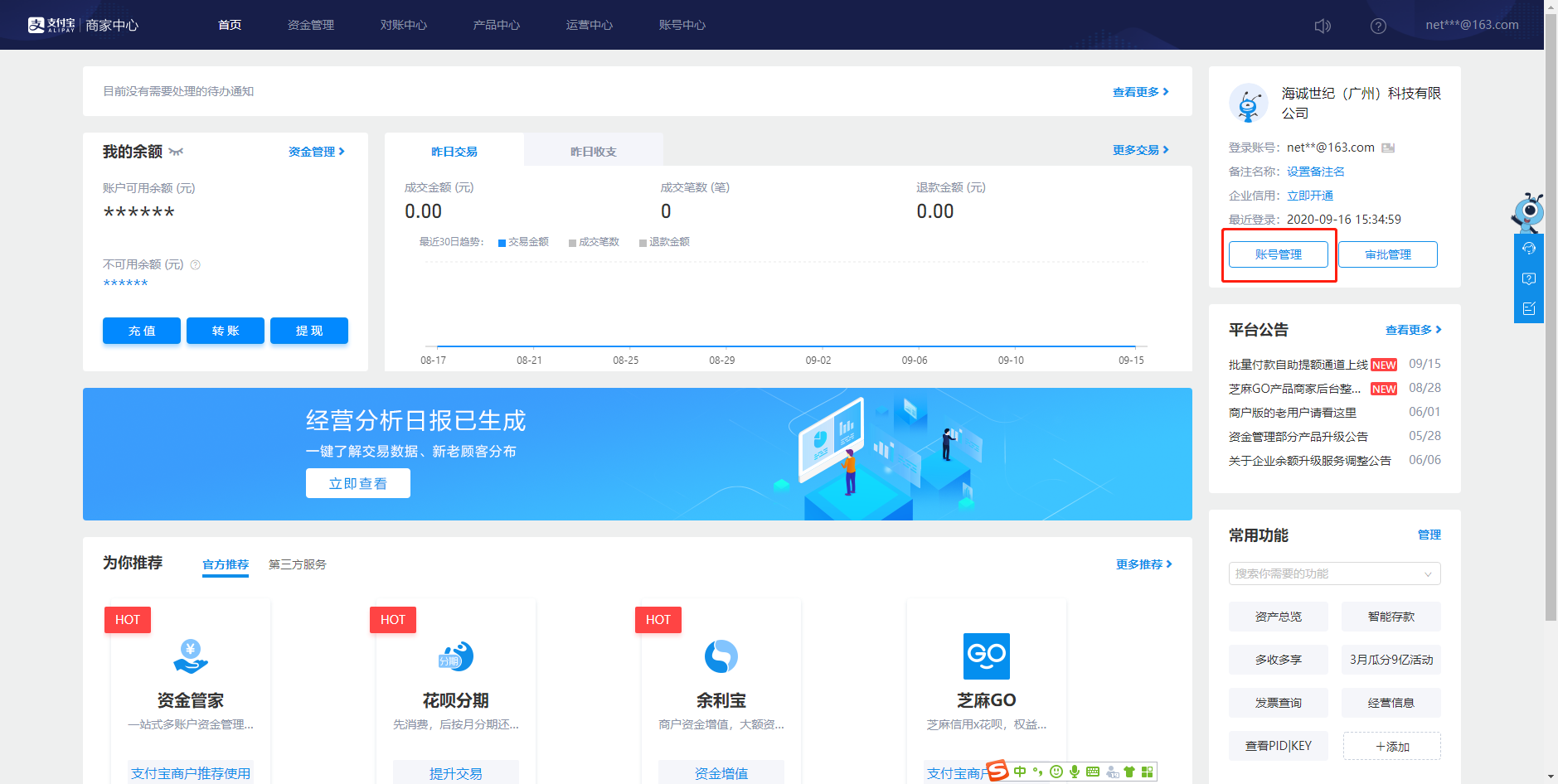Click the Sogou input method S logo

click(x=997, y=771)
